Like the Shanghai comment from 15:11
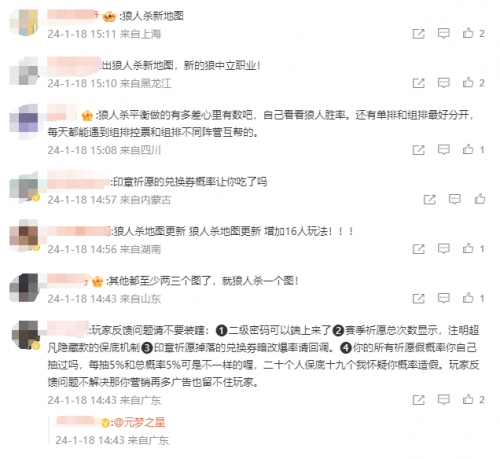Screen dimensions: 500x459 468,33
